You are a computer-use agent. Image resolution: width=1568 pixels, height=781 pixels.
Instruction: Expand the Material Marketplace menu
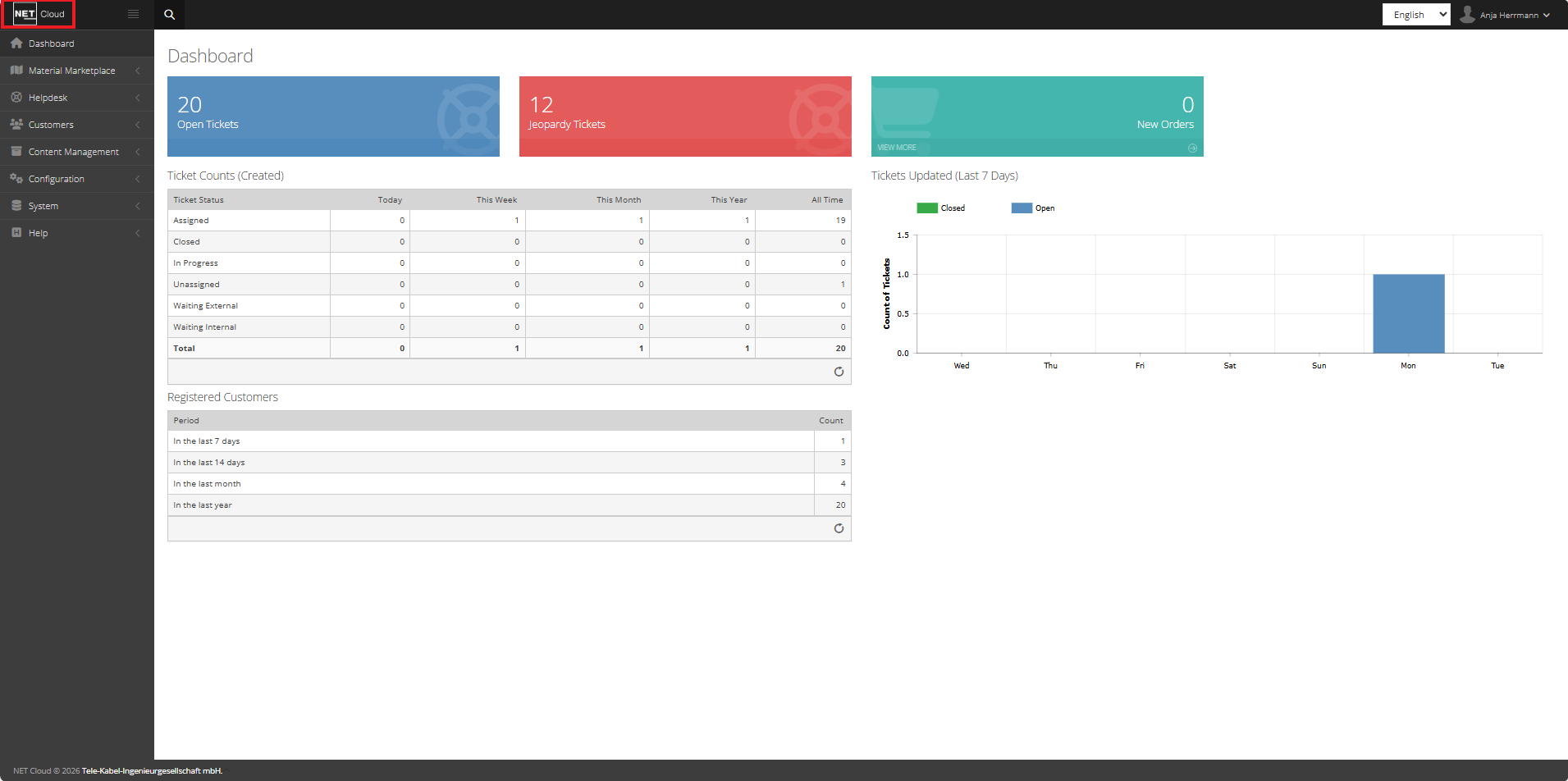[x=71, y=71]
